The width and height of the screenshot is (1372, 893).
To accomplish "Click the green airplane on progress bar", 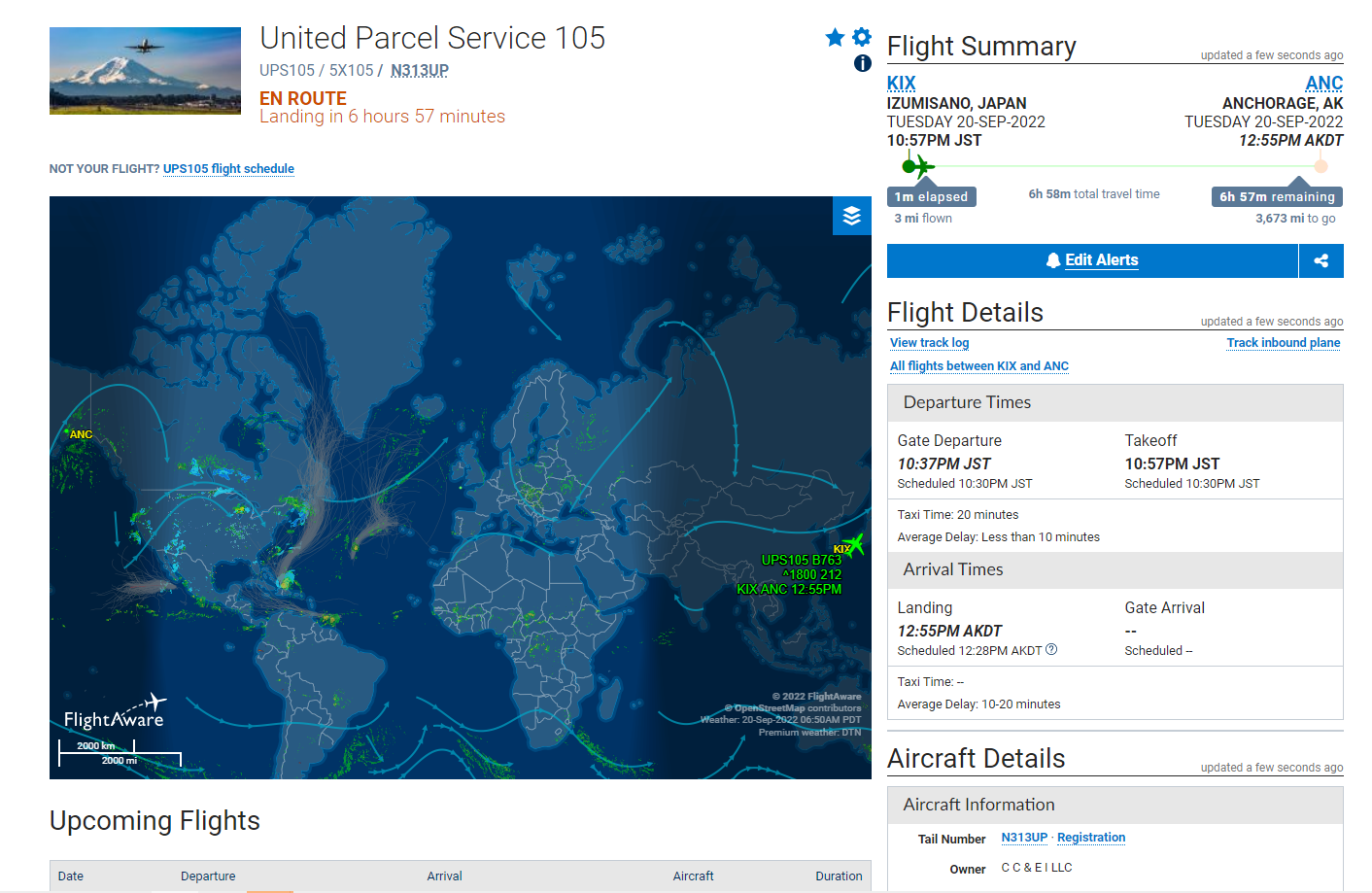I will coord(916,166).
